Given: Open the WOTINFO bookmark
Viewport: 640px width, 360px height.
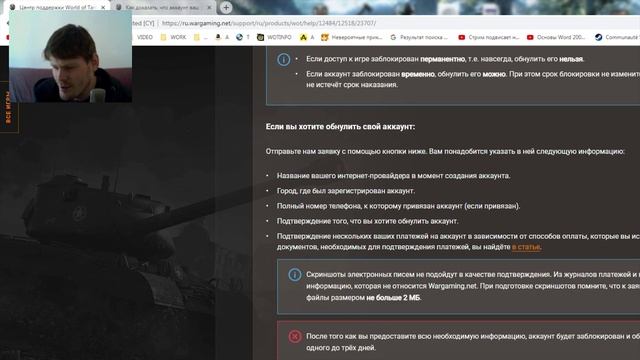Looking at the screenshot, I should tap(274, 37).
